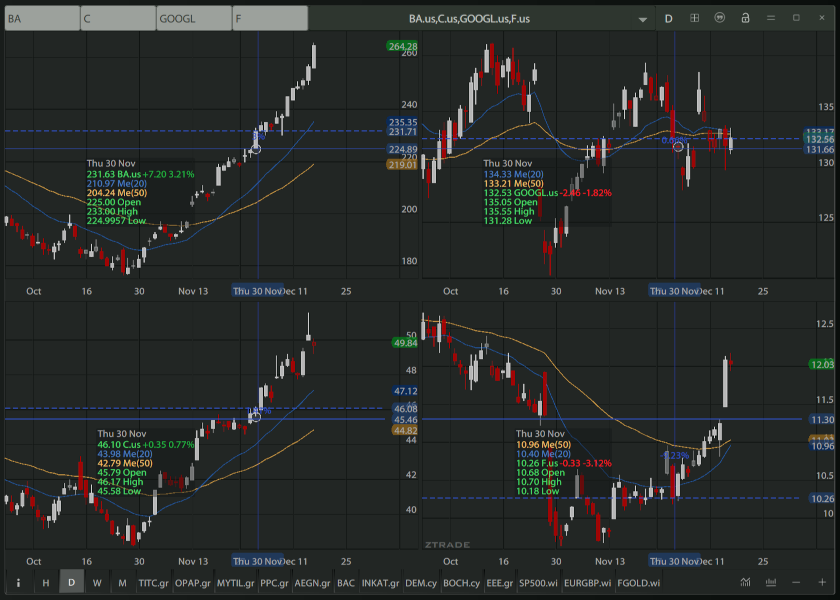The width and height of the screenshot is (840, 600).
Task: Switch to hourly H timeframe
Action: click(x=45, y=582)
